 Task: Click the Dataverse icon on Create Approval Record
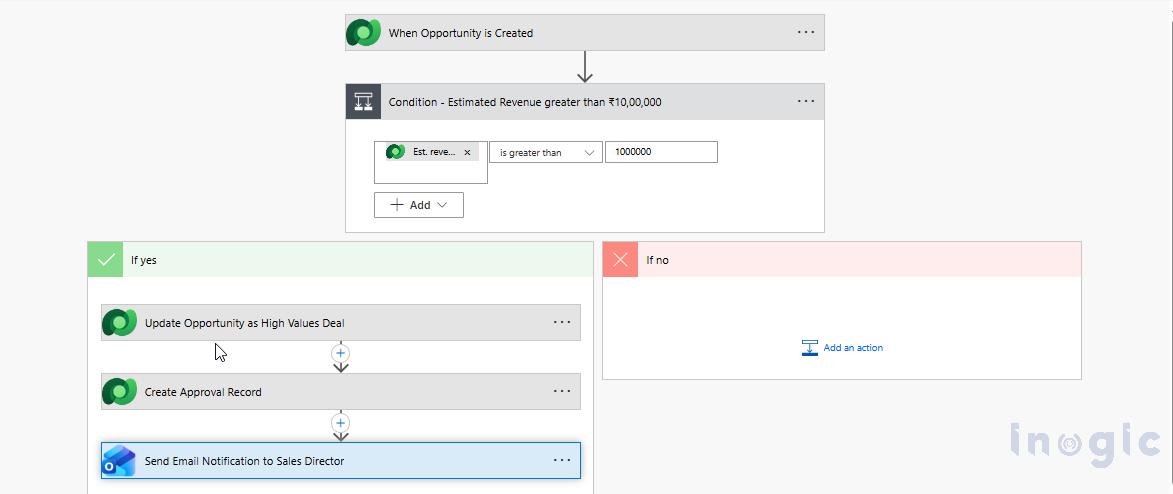pyautogui.click(x=119, y=392)
